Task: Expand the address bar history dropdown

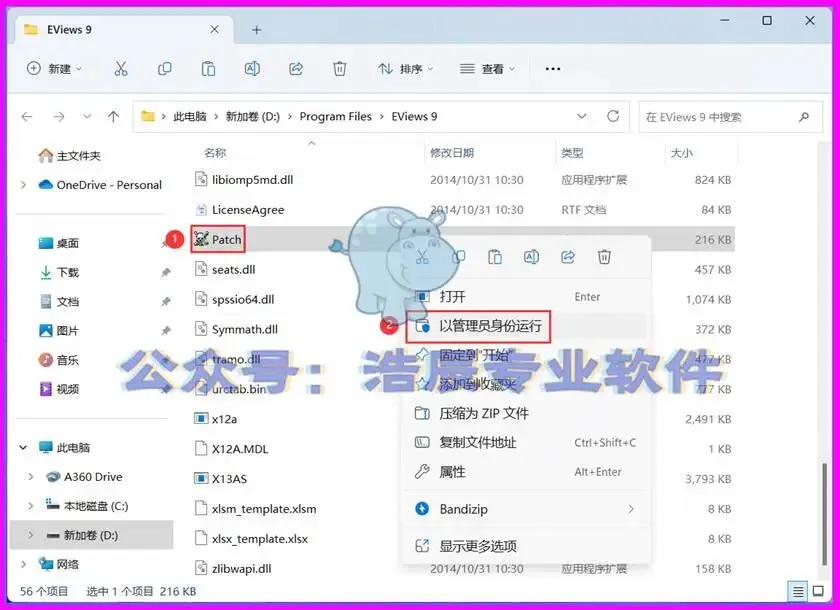Action: click(x=581, y=116)
